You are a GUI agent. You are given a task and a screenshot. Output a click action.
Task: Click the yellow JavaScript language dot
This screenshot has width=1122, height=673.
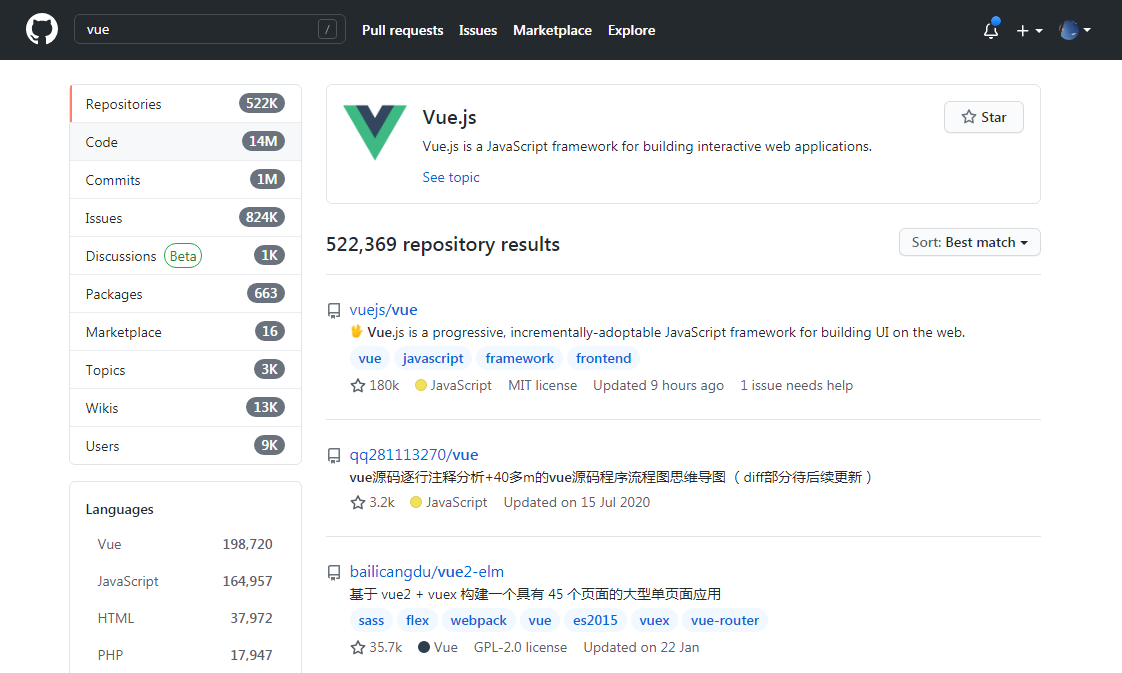[420, 385]
